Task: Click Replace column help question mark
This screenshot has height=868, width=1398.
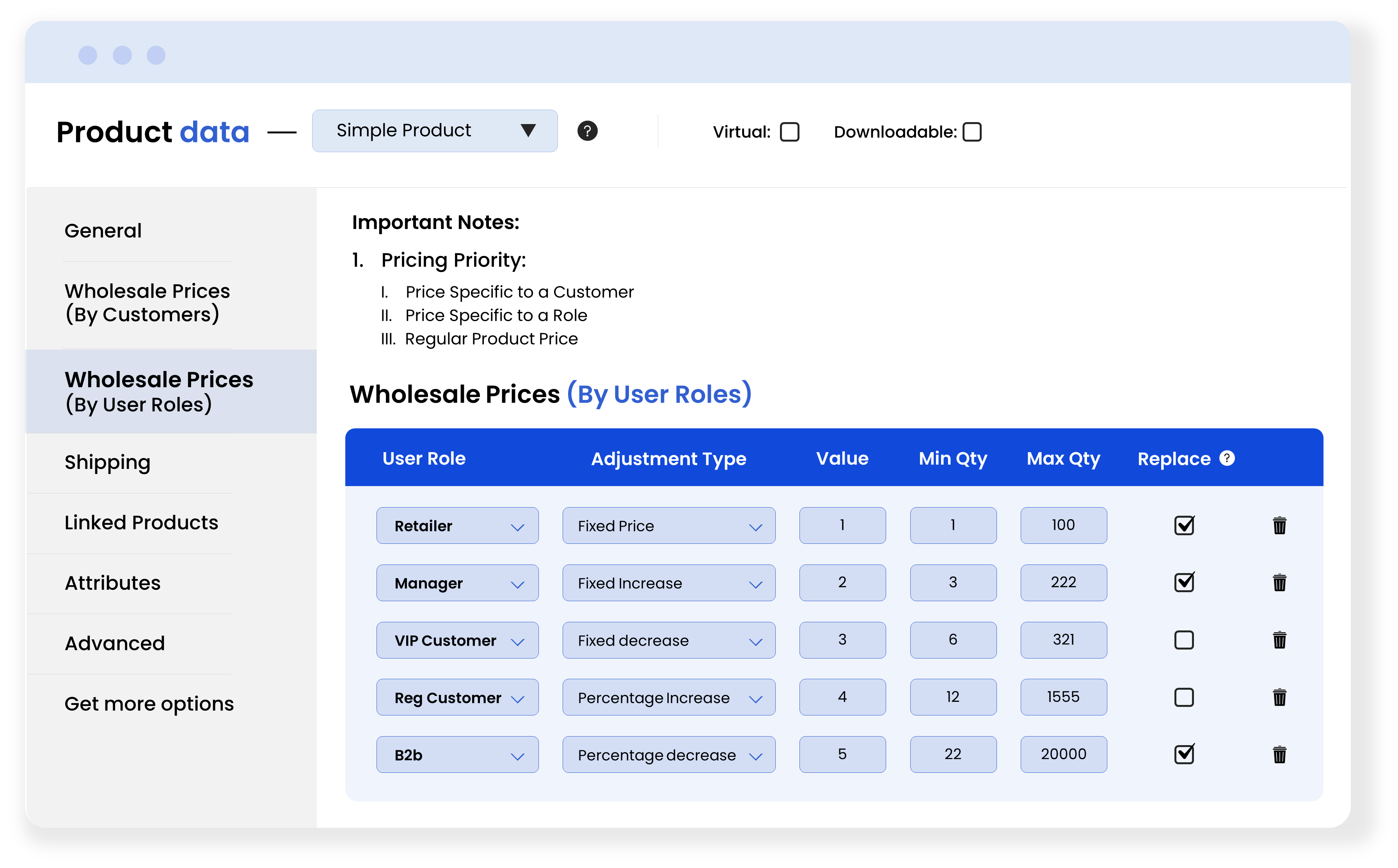Action: 1227,458
